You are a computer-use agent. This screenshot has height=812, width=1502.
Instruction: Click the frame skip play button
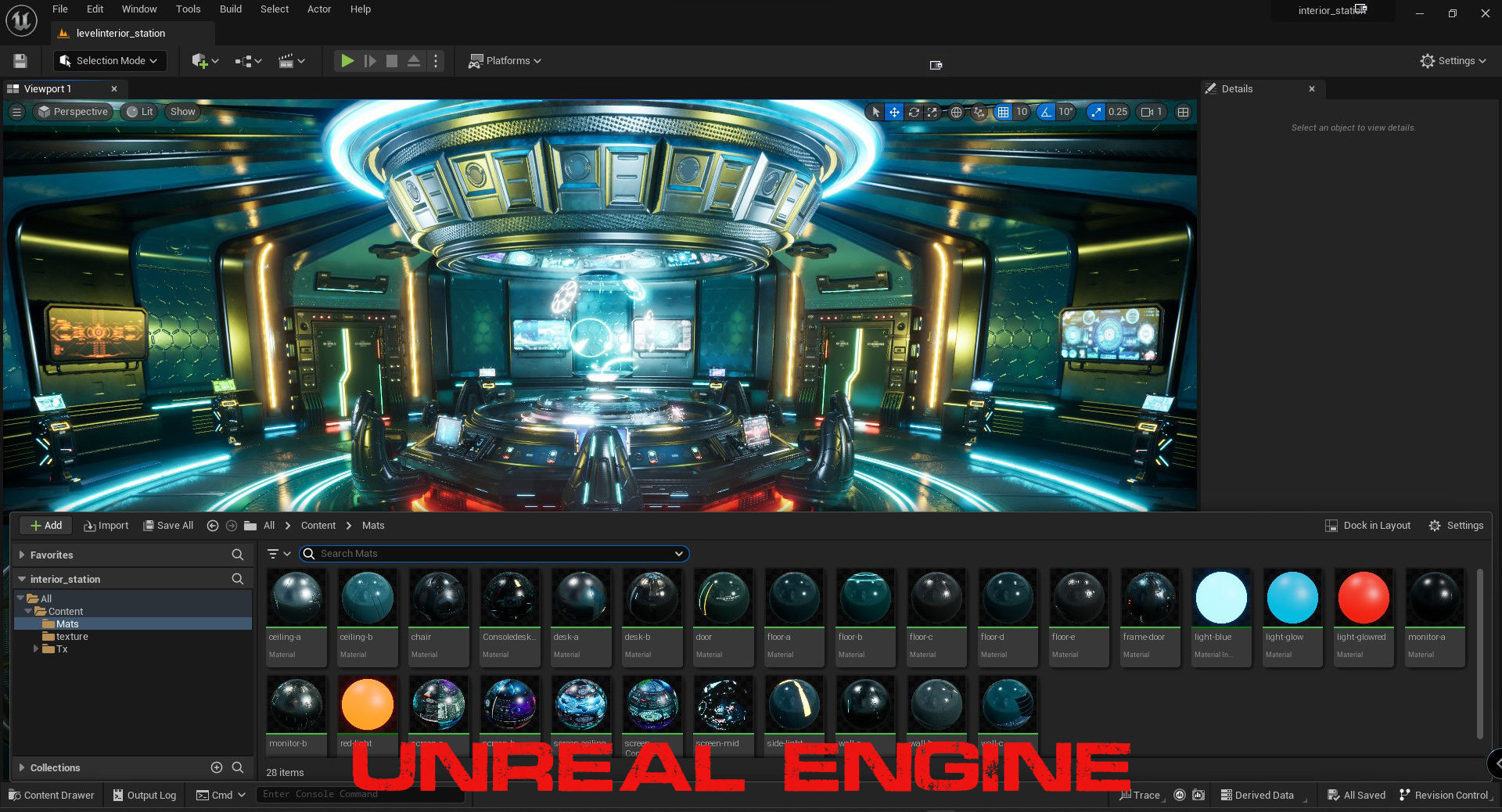click(x=370, y=61)
